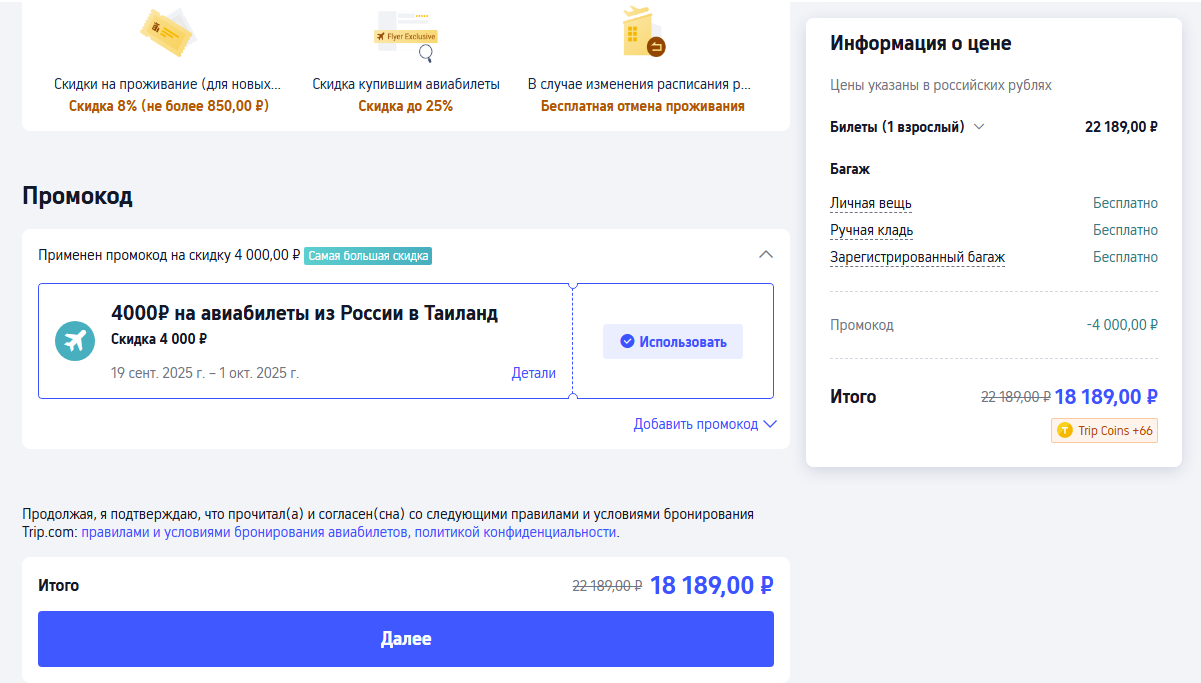Viewport: 1201px width, 683px height.
Task: Click 'Скидка купившим авиабилеты' text
Action: [406, 84]
